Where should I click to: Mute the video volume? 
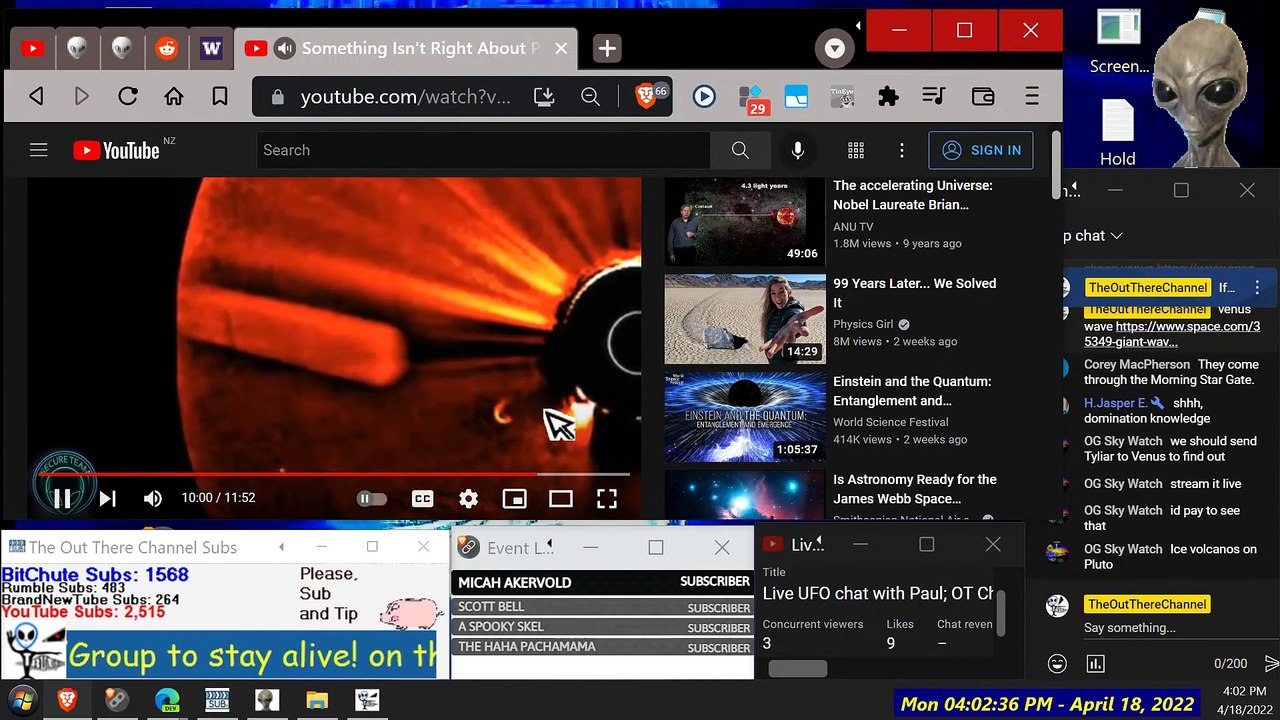click(x=153, y=498)
